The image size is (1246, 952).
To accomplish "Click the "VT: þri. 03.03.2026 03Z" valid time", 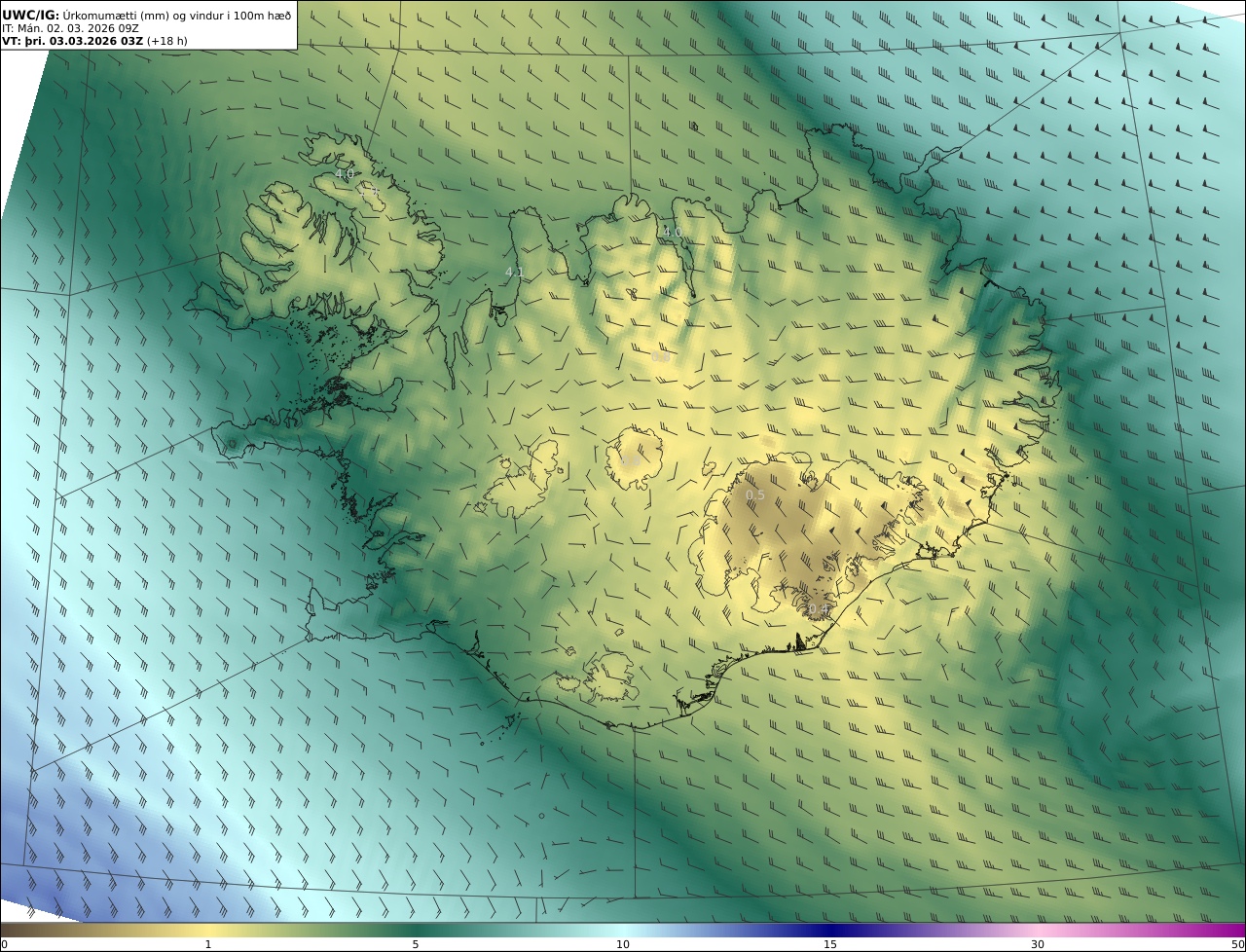I will click(73, 41).
